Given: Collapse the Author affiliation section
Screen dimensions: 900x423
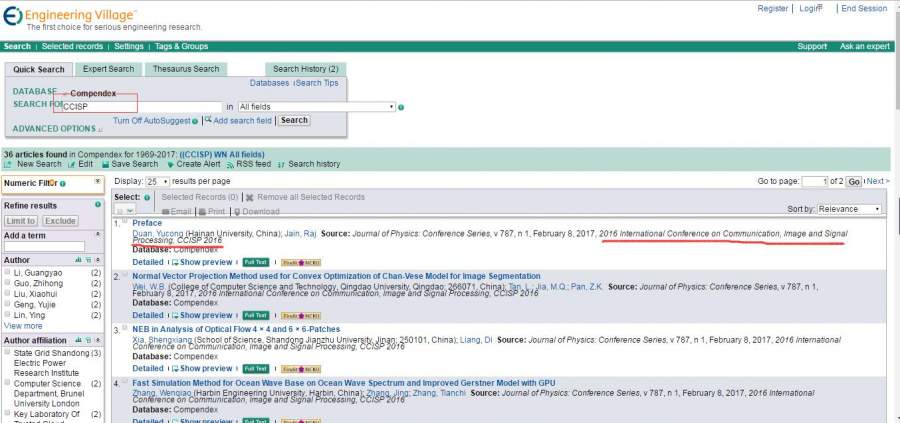Looking at the screenshot, I should click(x=98, y=340).
